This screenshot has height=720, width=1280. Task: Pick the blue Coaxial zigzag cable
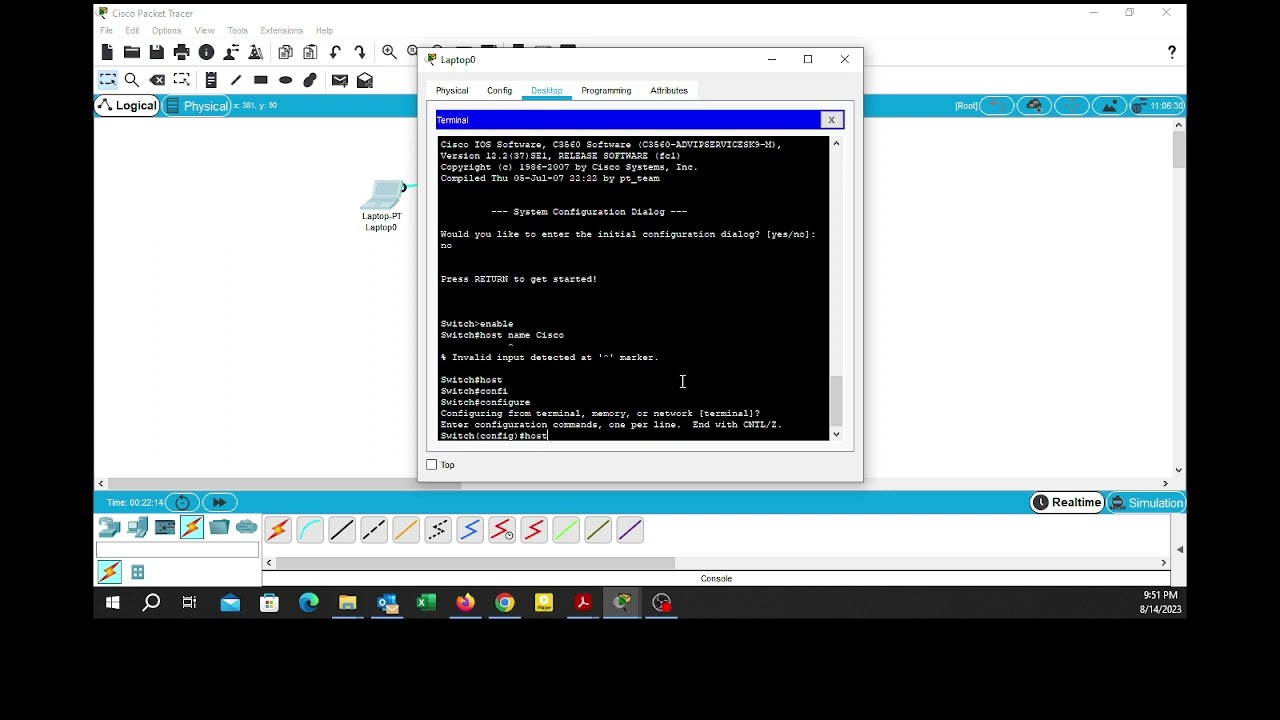[470, 530]
